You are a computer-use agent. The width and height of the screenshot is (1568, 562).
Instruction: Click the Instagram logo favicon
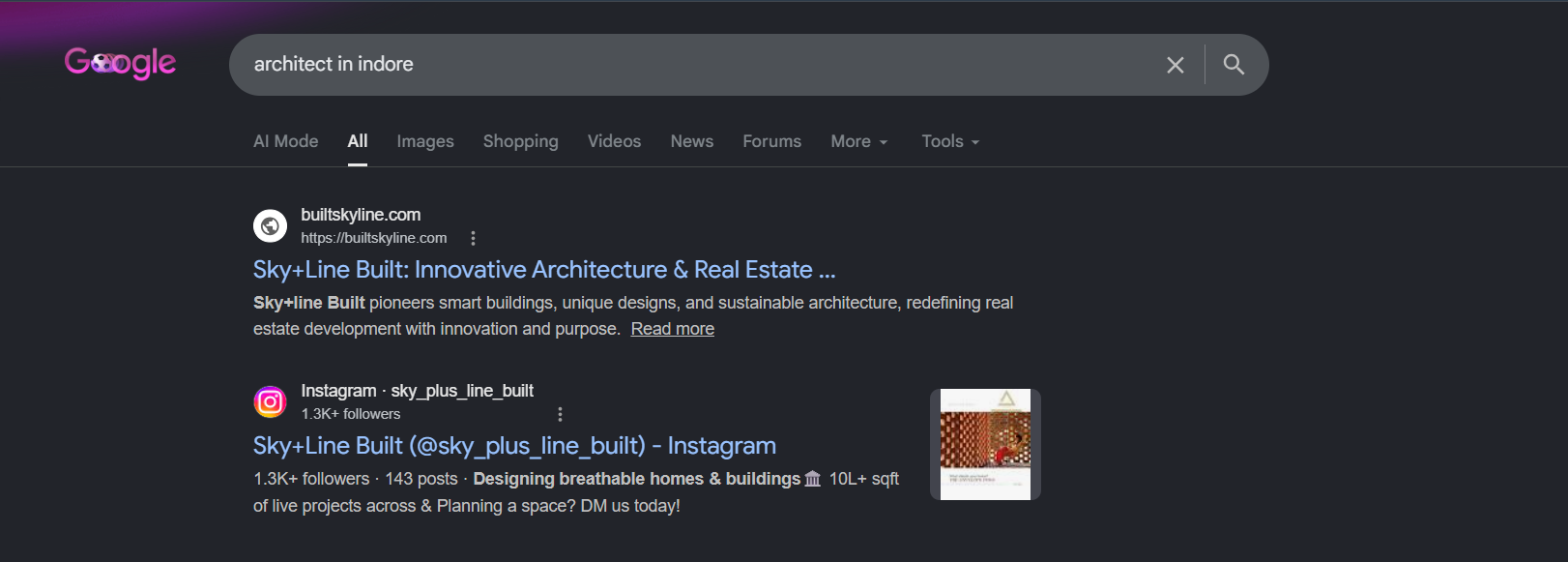(270, 401)
